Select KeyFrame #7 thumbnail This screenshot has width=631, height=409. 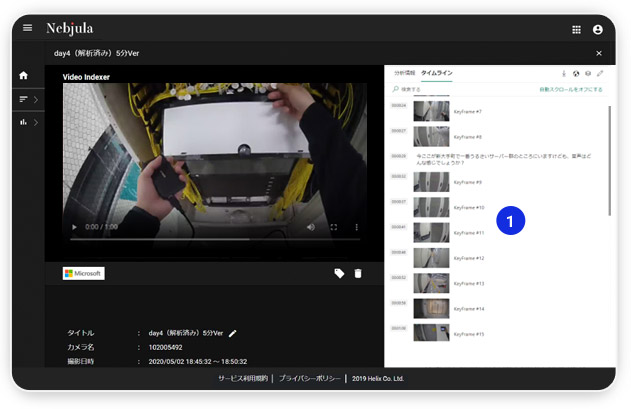(431, 111)
